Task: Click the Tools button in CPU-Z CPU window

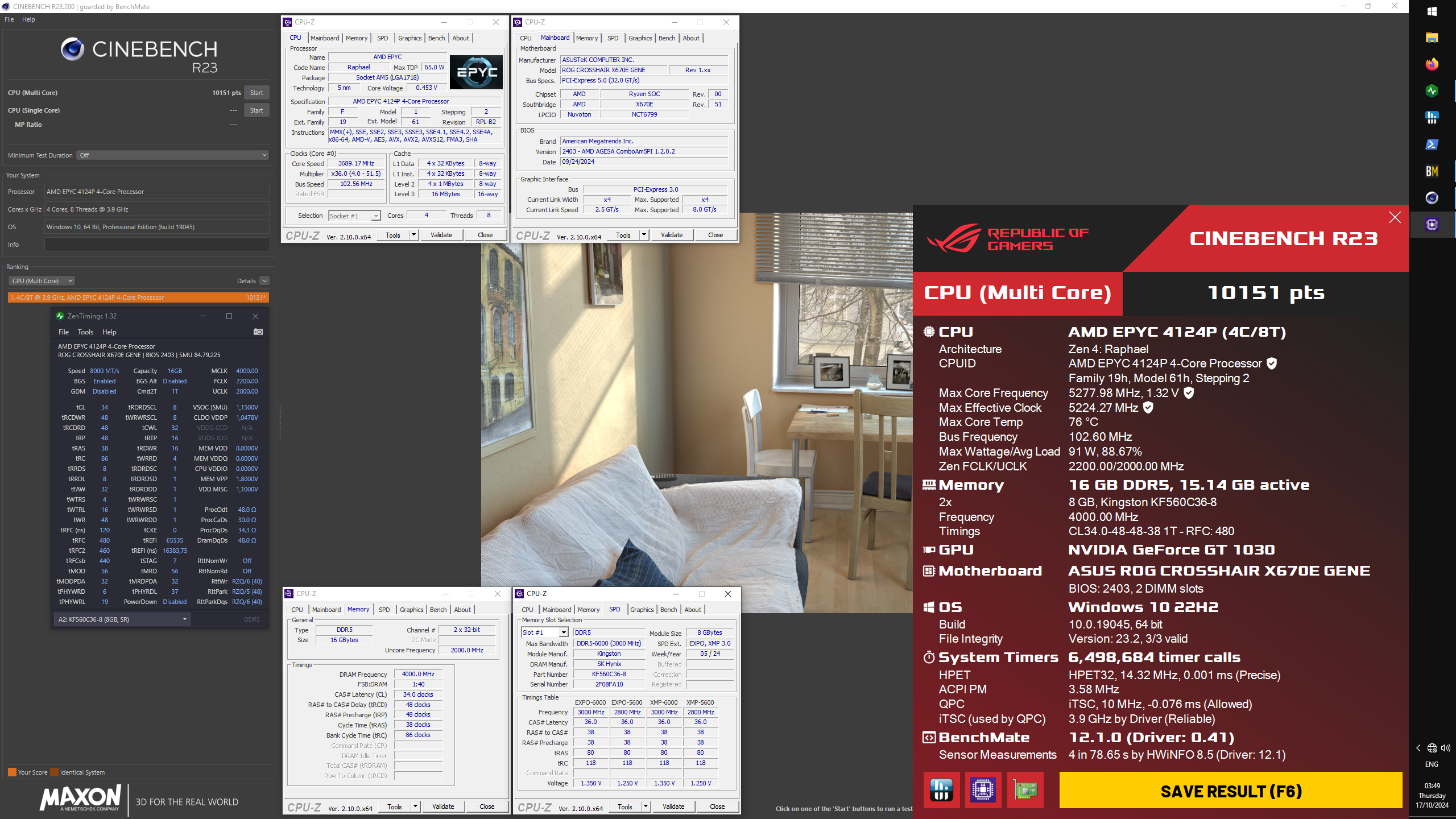Action: (393, 235)
